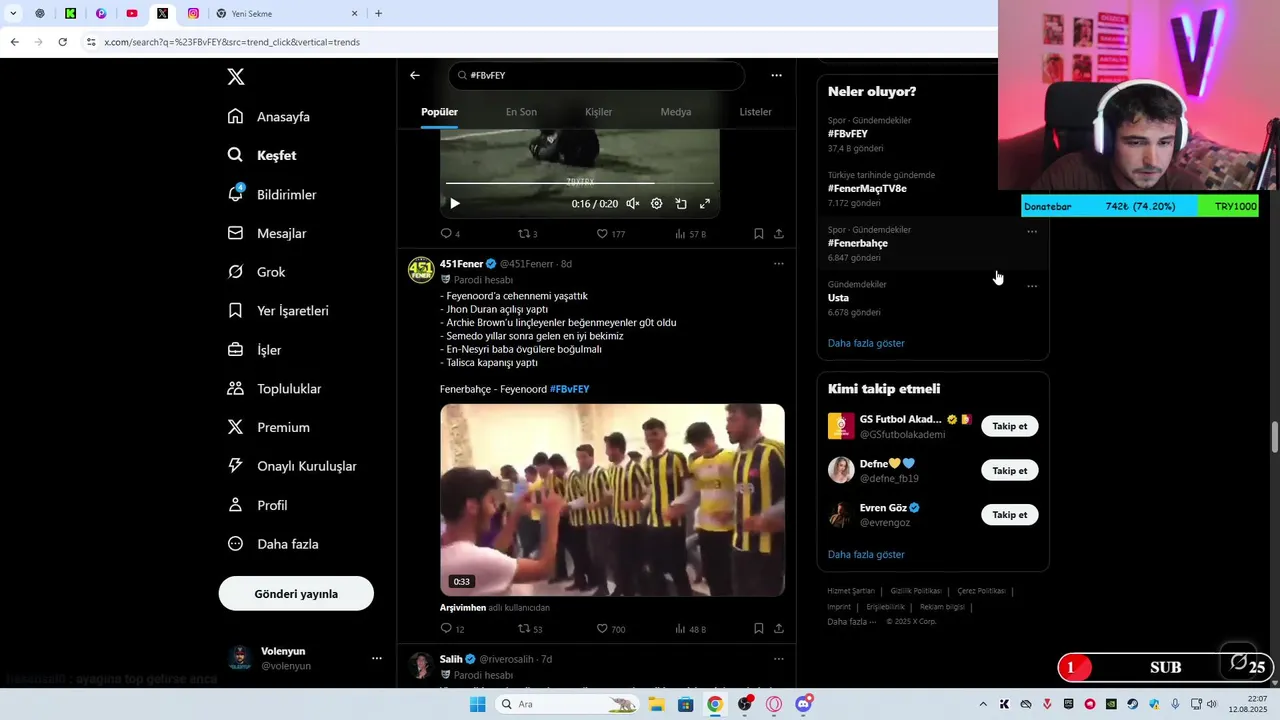
Task: Bookmark the 451Fener post
Action: point(758,628)
